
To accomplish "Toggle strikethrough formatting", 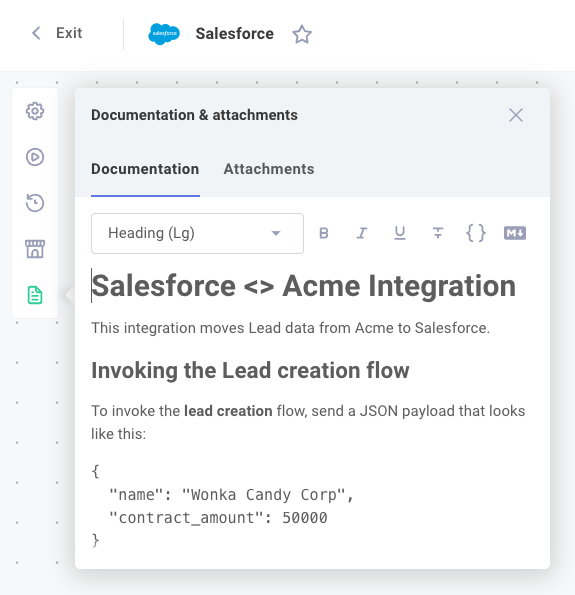I will 438,233.
